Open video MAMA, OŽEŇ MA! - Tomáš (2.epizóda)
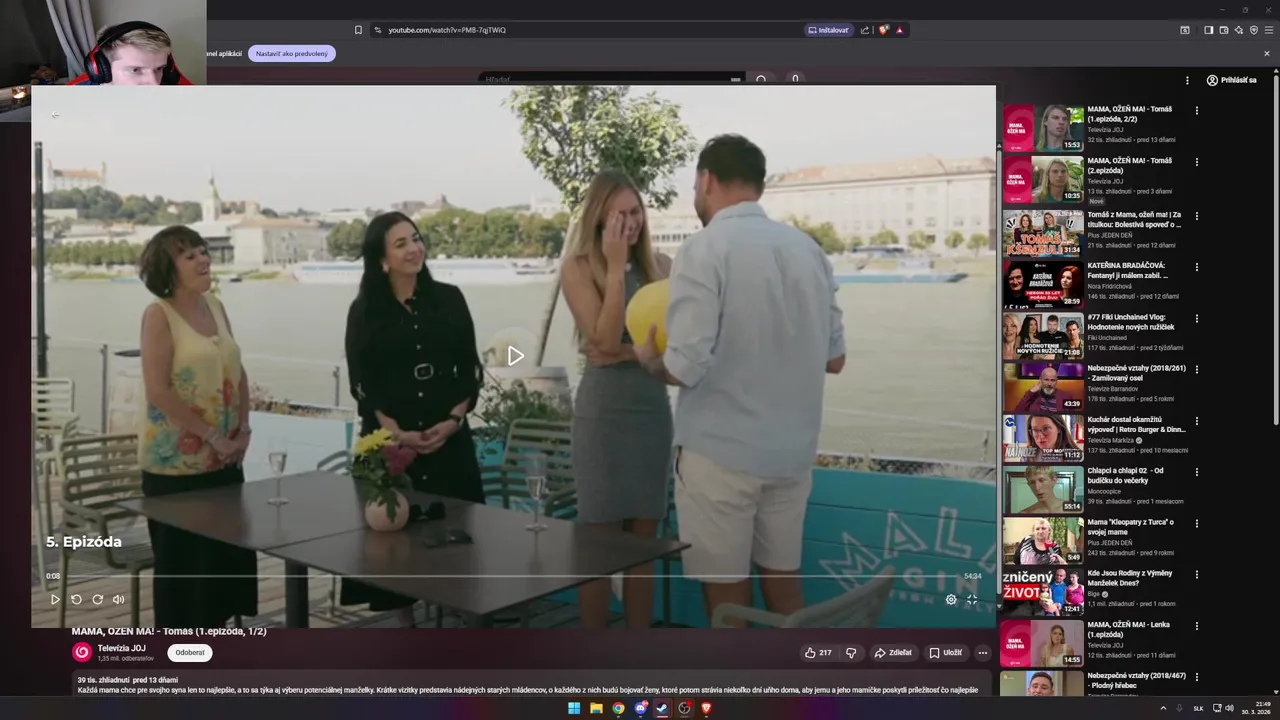This screenshot has width=1280, height=720. pyautogui.click(x=1129, y=165)
